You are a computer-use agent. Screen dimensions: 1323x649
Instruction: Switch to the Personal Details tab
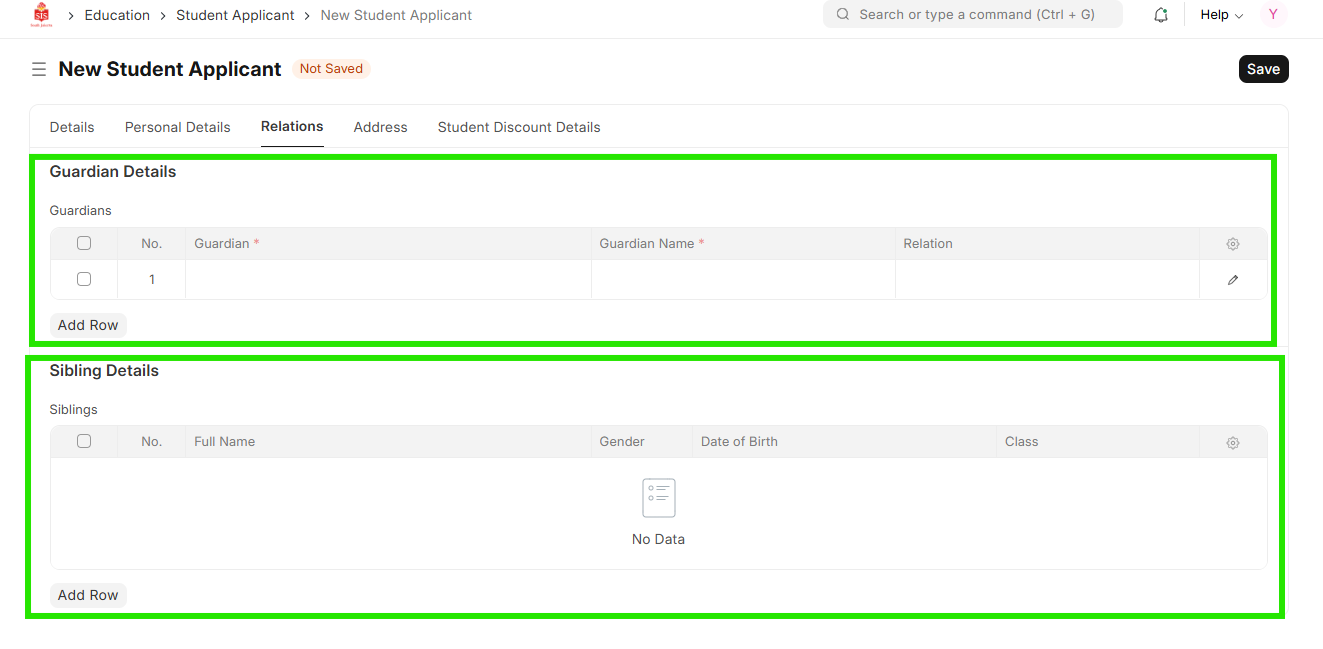click(x=177, y=127)
